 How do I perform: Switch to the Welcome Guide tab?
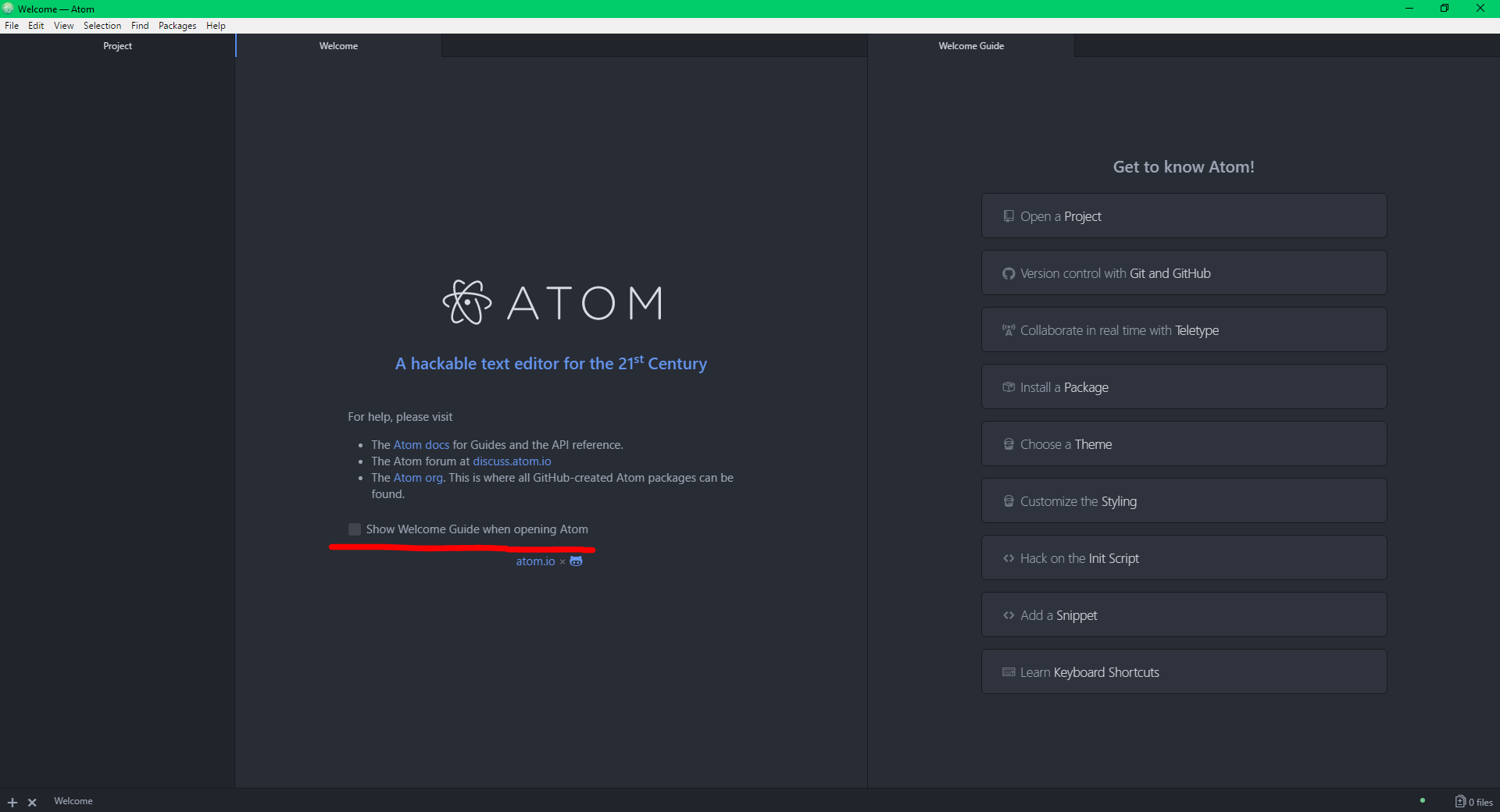(x=971, y=46)
